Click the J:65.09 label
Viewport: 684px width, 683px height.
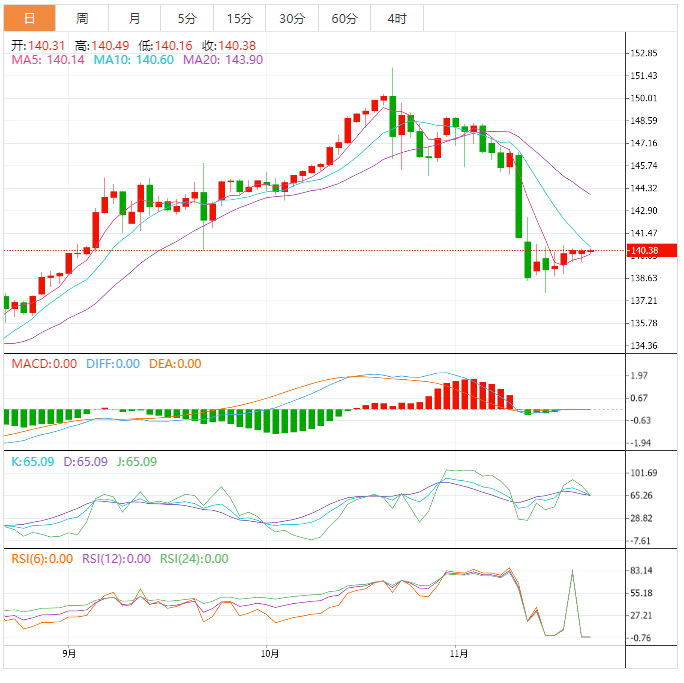coord(137,461)
